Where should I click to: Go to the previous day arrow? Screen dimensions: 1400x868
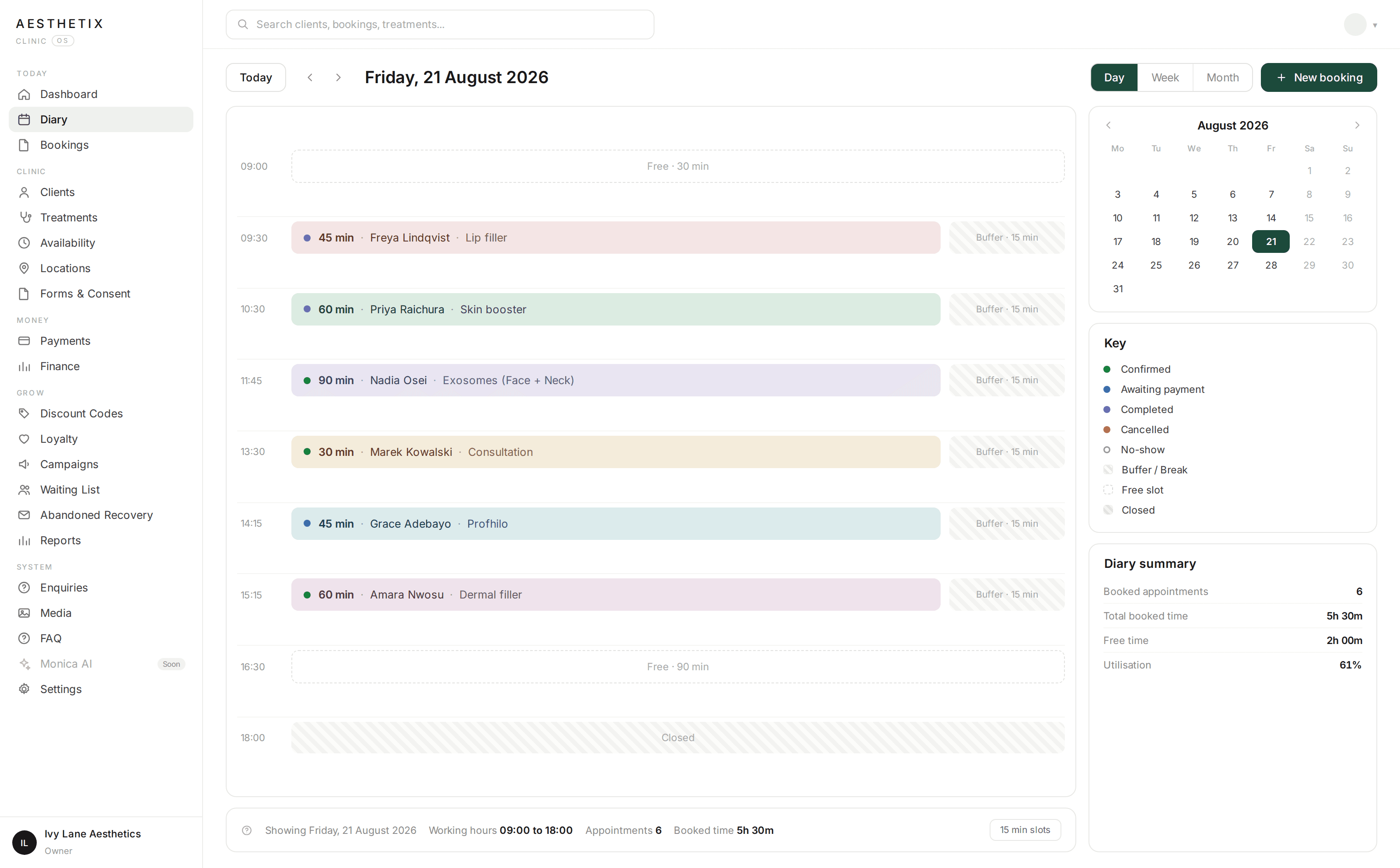(310, 77)
